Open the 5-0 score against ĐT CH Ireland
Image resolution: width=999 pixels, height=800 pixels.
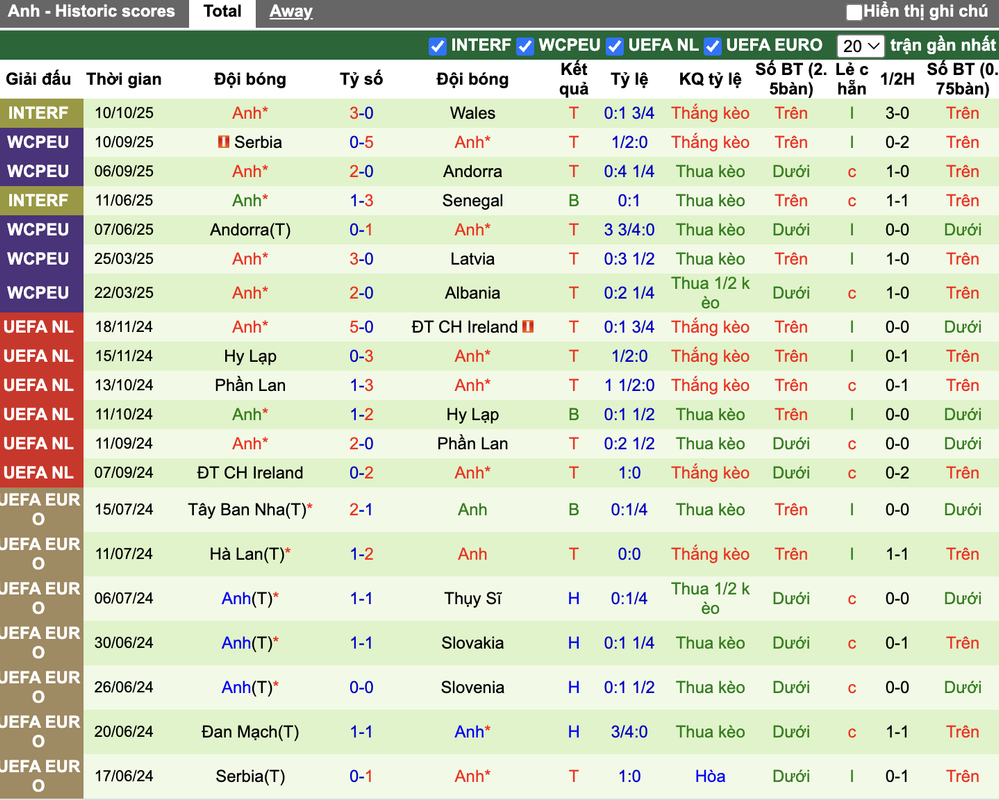click(x=361, y=327)
